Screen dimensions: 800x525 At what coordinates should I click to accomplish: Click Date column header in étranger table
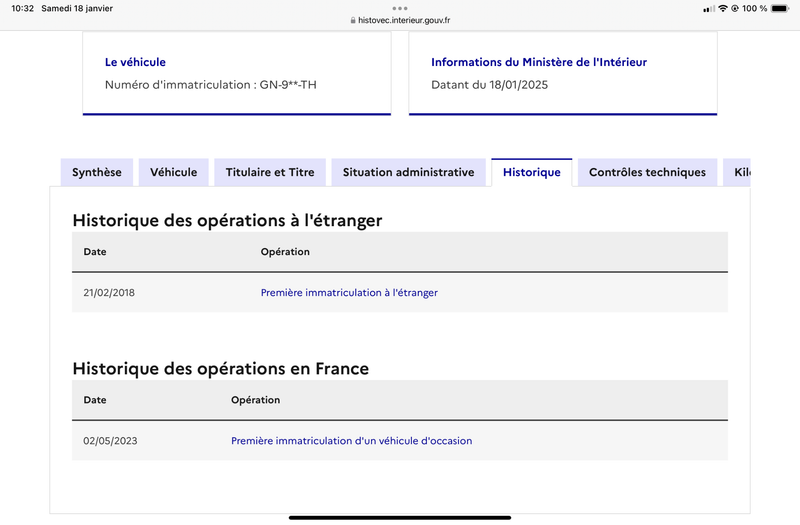point(95,252)
